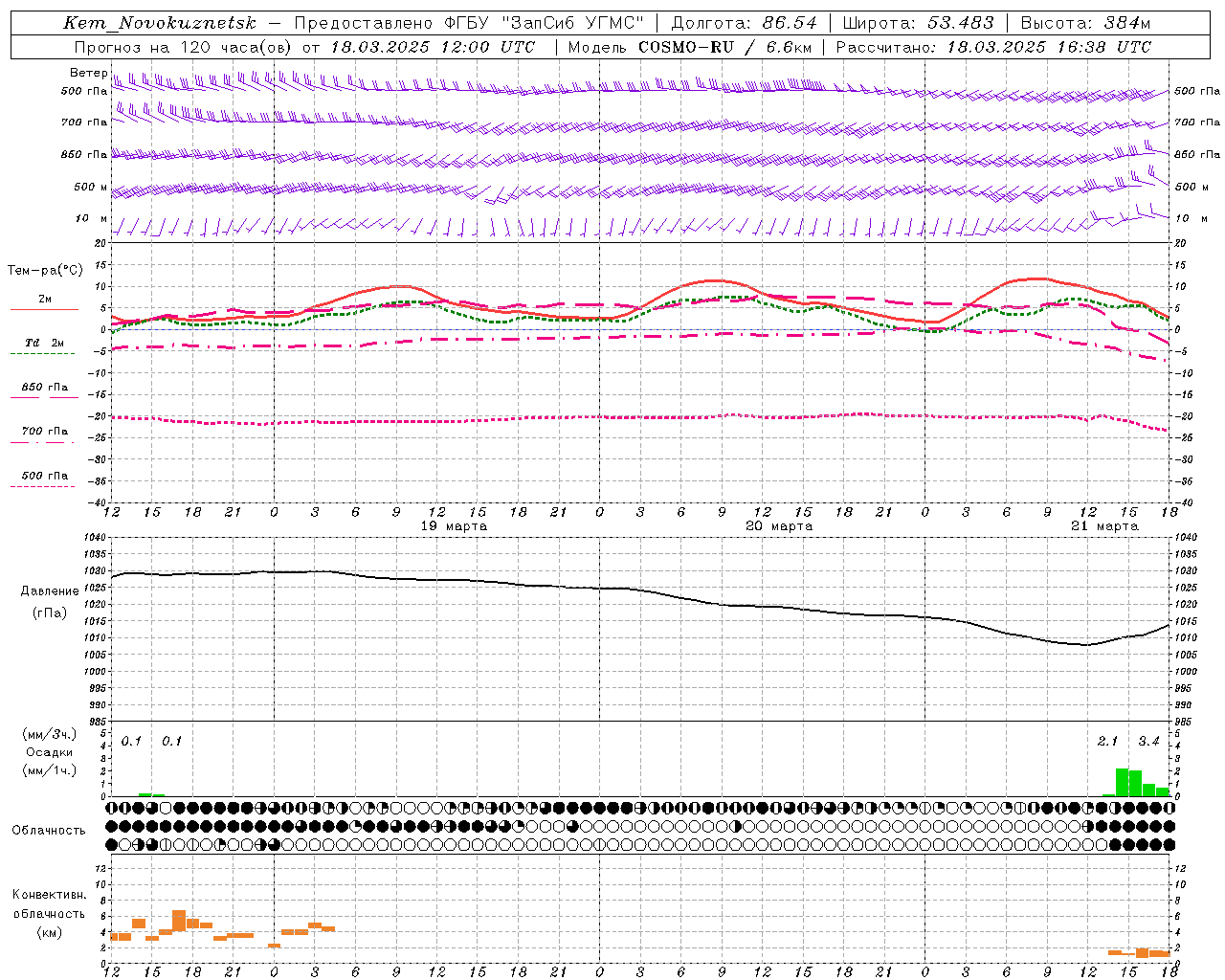Viewport: 1225px width, 980px height.
Task: Click the 'Высота: 384м' elevation text
Action: (x=1085, y=23)
